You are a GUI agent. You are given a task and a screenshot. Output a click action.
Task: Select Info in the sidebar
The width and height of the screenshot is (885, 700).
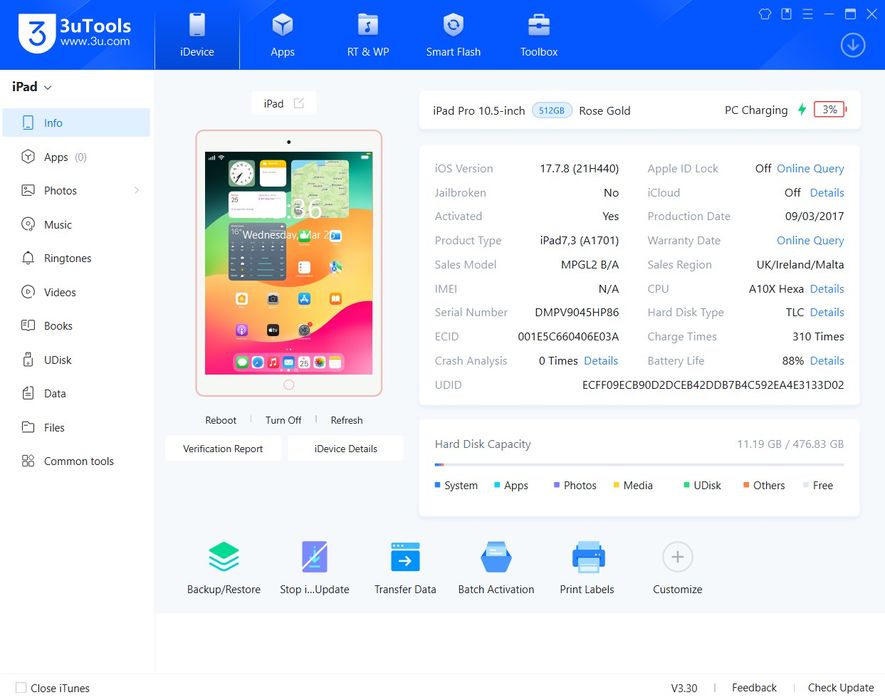(76, 122)
